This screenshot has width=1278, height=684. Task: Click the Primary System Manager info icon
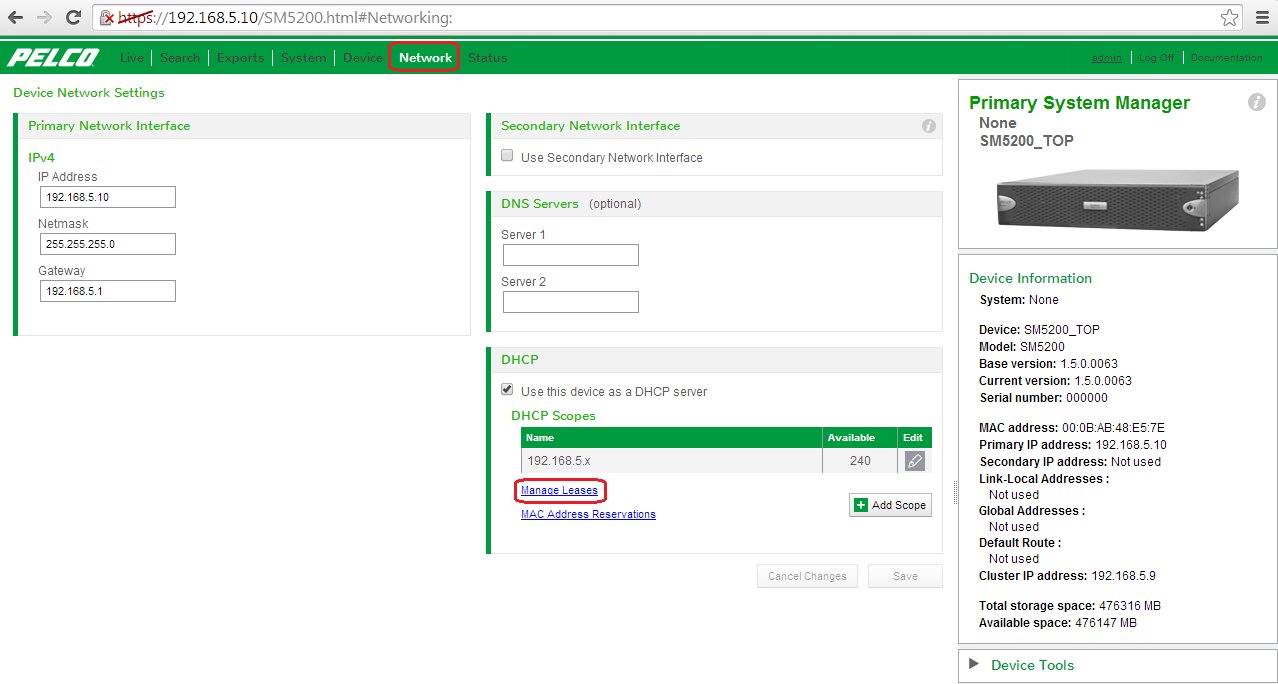point(1256,103)
